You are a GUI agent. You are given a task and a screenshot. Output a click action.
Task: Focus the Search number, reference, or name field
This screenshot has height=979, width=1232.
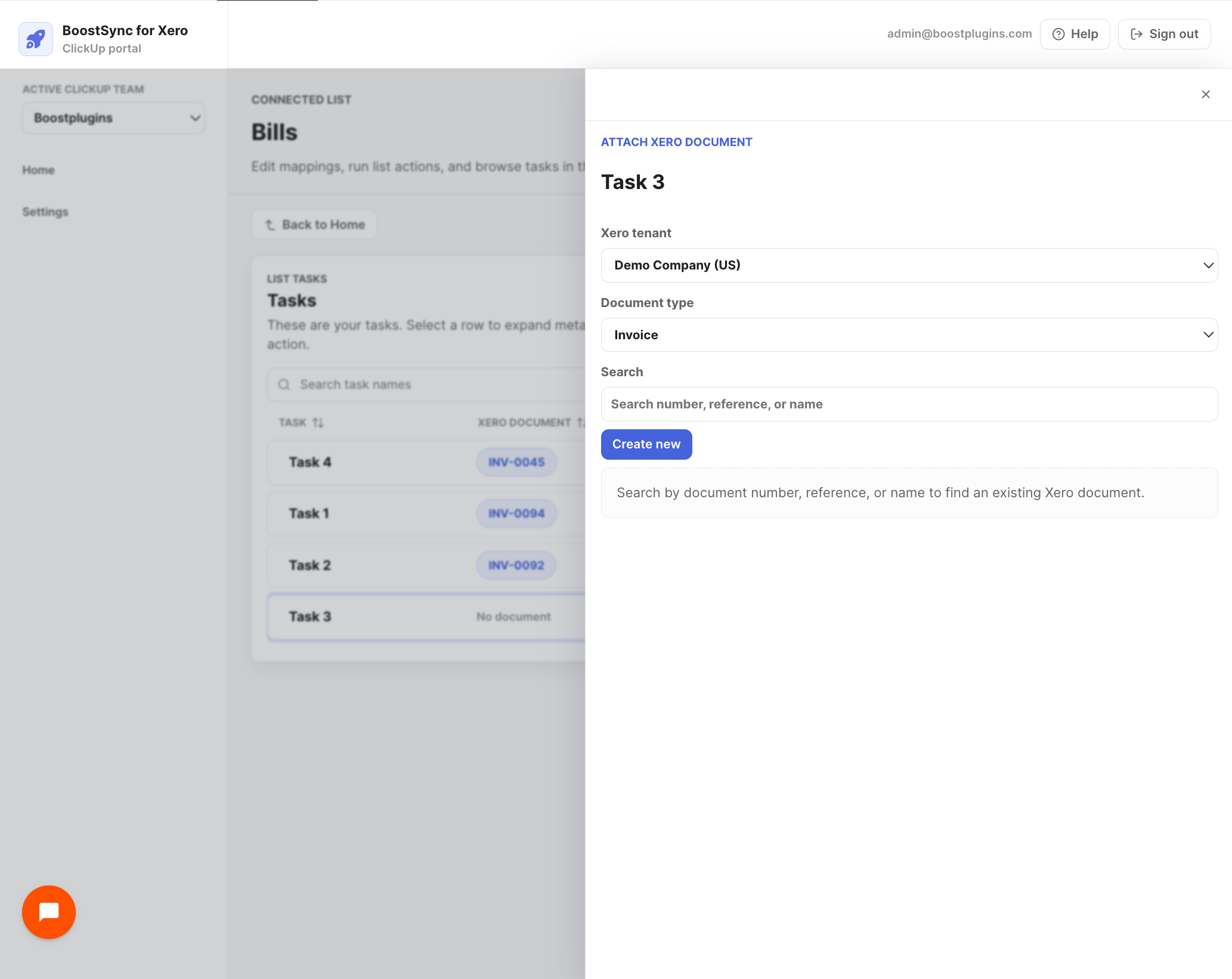pyautogui.click(x=909, y=404)
